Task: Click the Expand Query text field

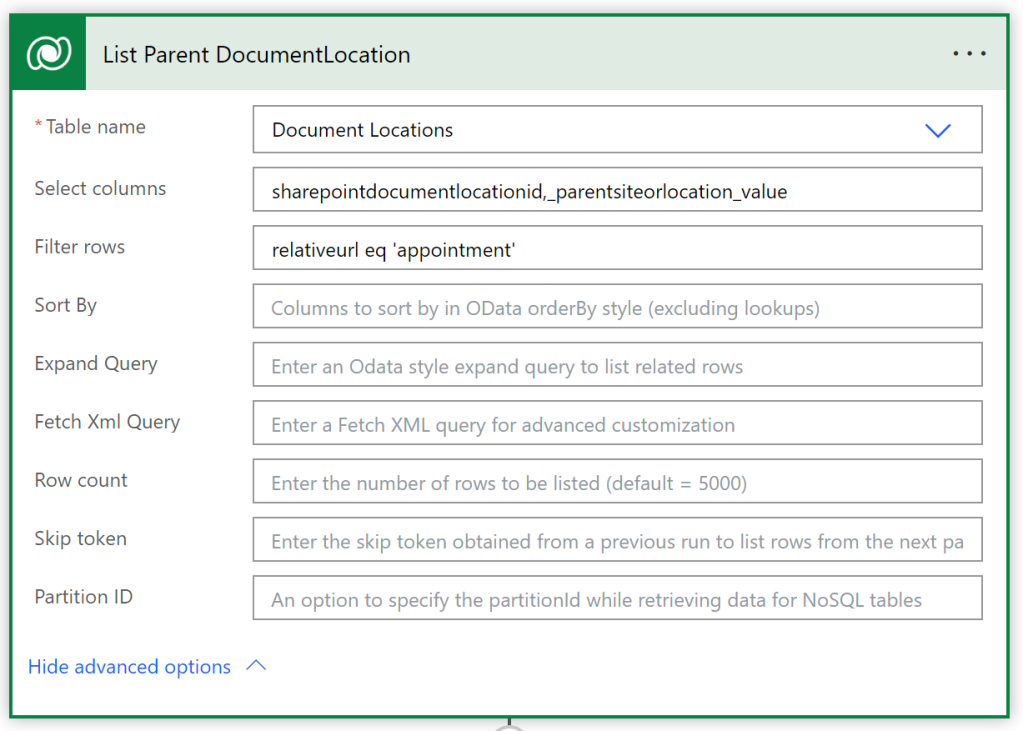Action: (617, 366)
